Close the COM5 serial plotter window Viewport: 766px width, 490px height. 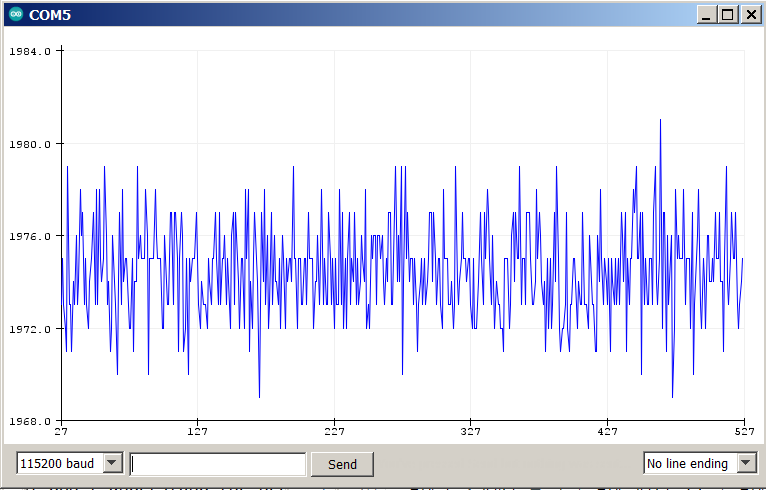(748, 14)
